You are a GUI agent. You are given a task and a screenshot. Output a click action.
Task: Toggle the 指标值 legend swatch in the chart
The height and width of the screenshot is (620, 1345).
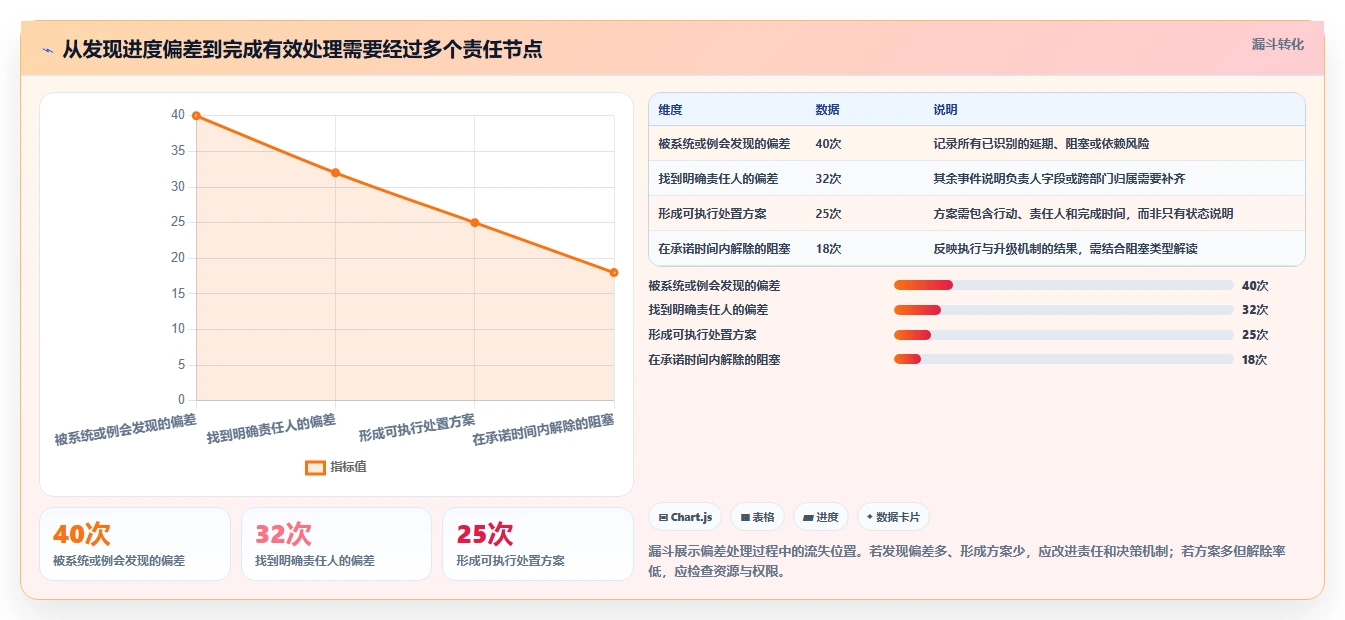[x=315, y=467]
